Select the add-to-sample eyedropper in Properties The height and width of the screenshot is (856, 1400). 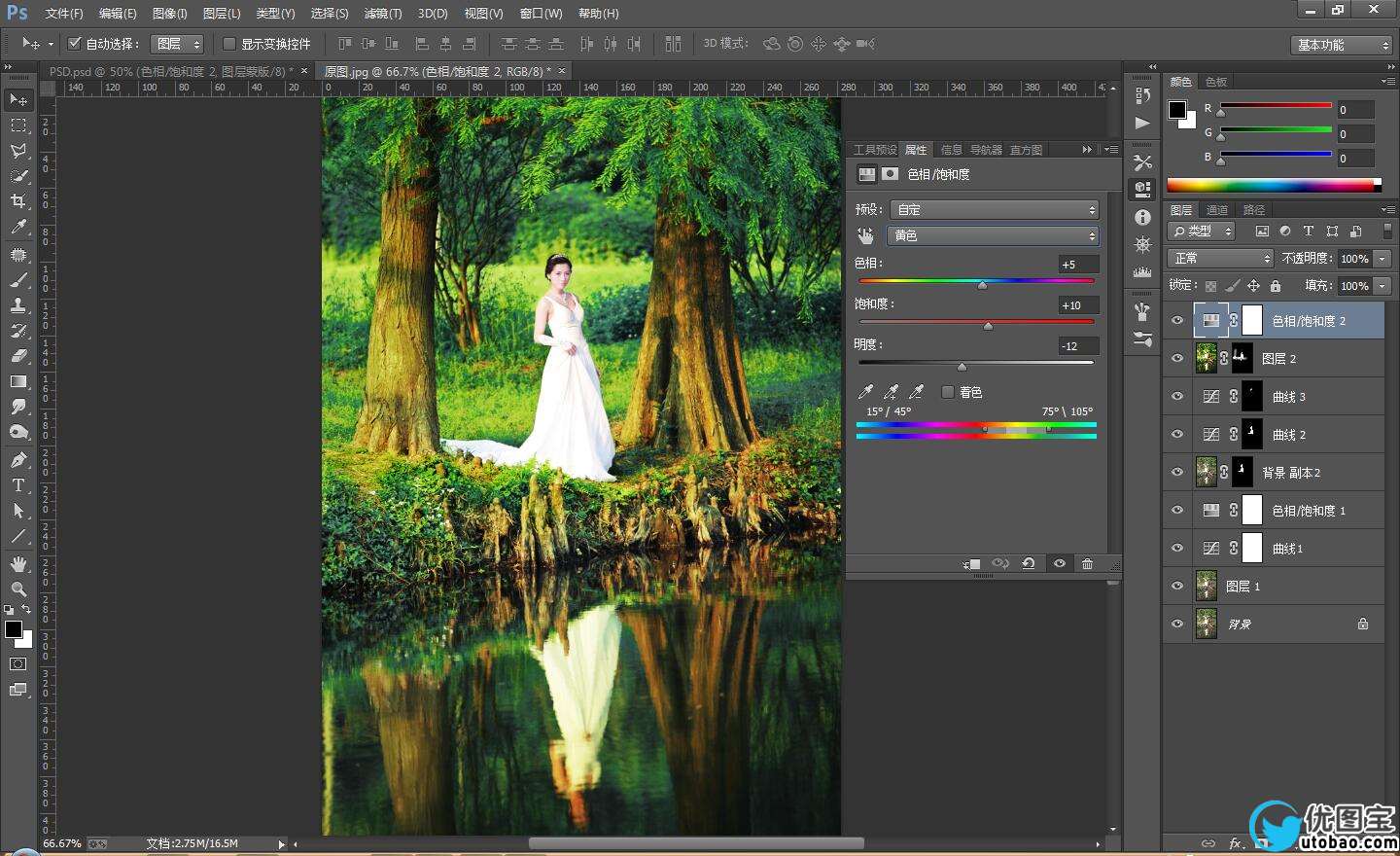tap(891, 392)
